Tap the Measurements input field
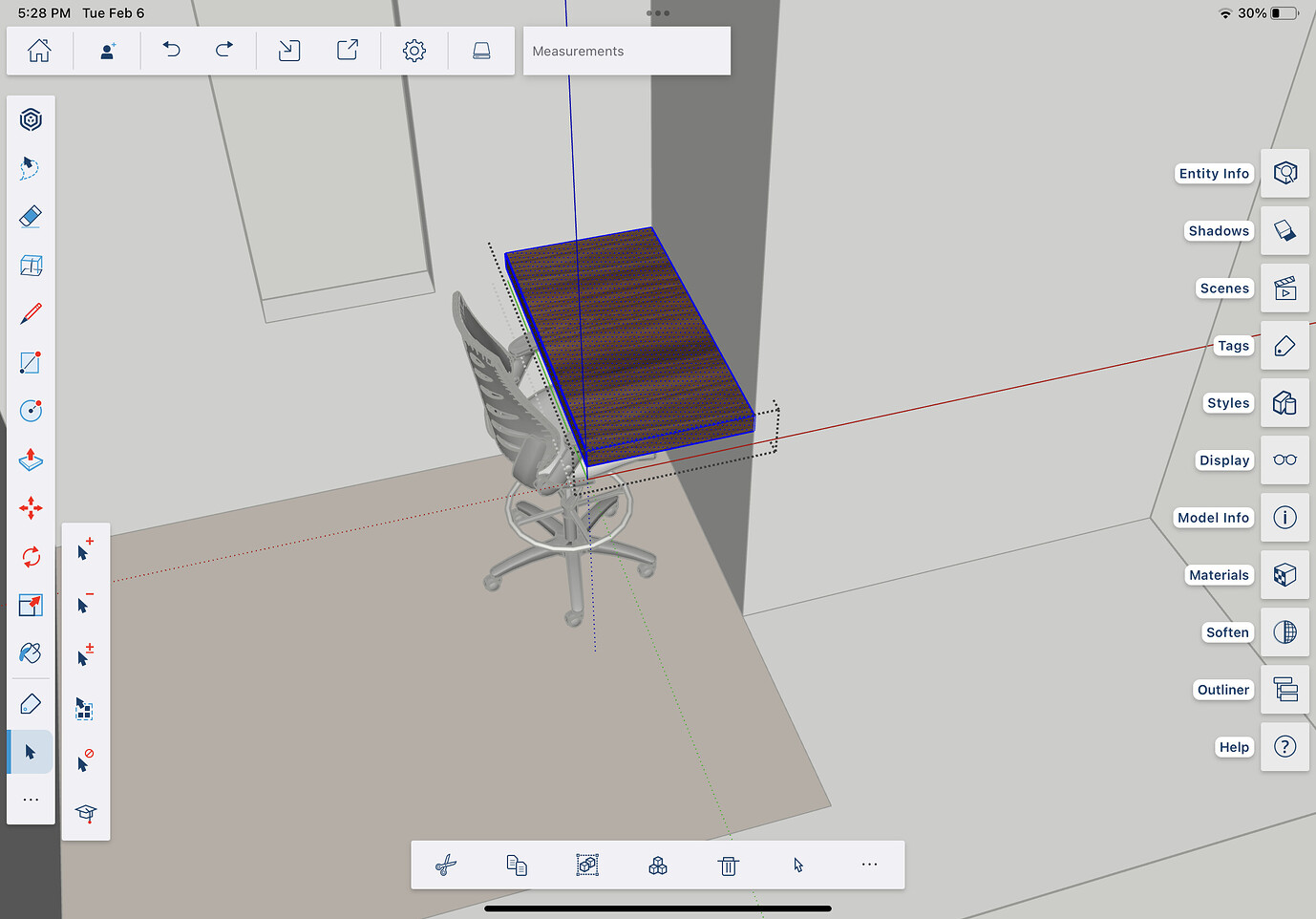 click(x=626, y=51)
